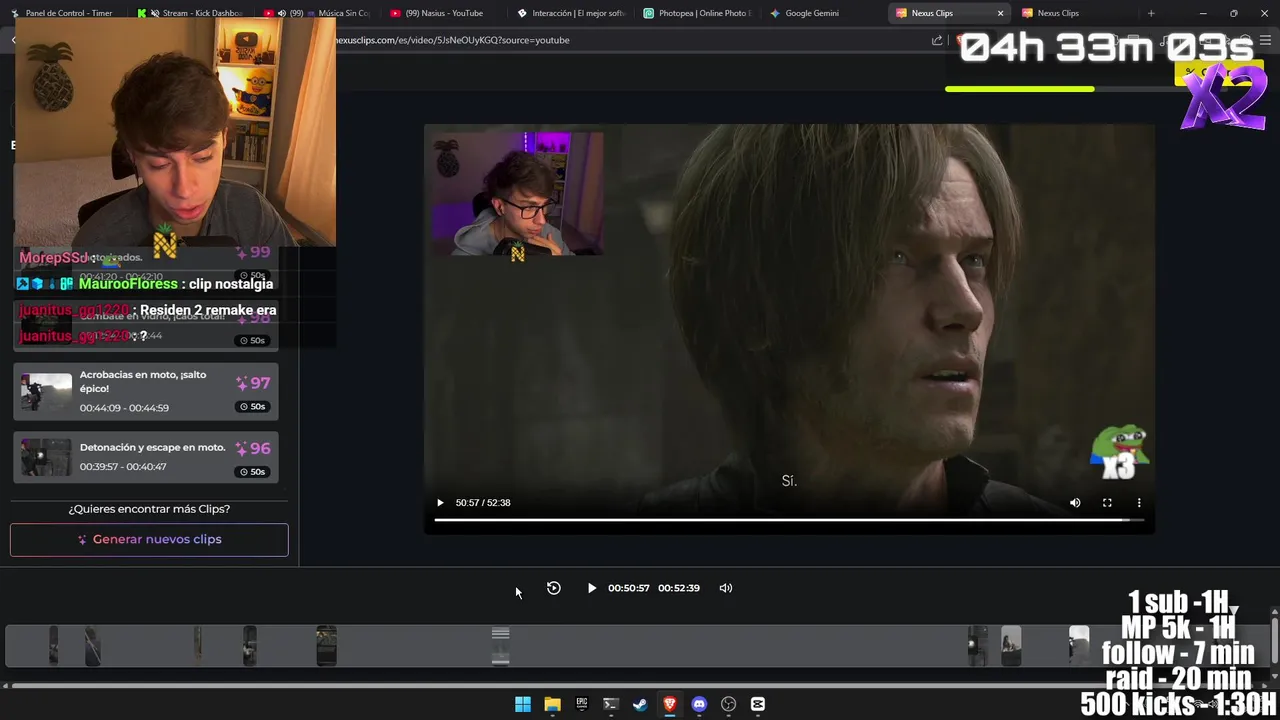Click the 00:39:57 - 00:40:47 timestamp text

click(123, 467)
